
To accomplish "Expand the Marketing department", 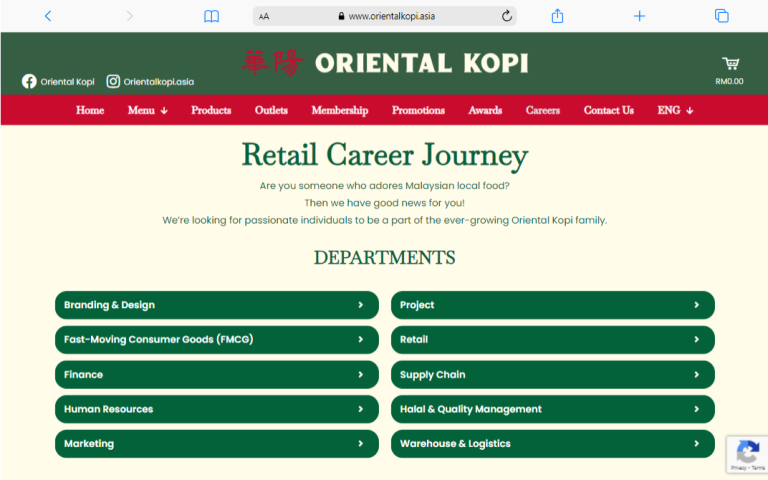I will [216, 444].
